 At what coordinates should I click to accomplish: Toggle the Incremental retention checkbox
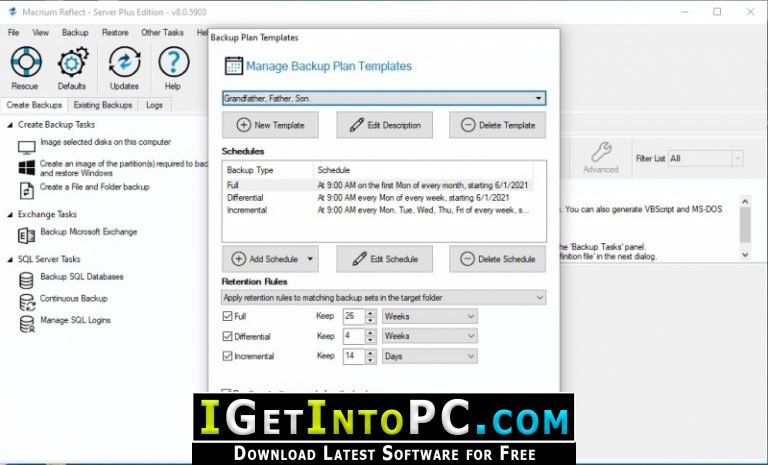coord(227,356)
